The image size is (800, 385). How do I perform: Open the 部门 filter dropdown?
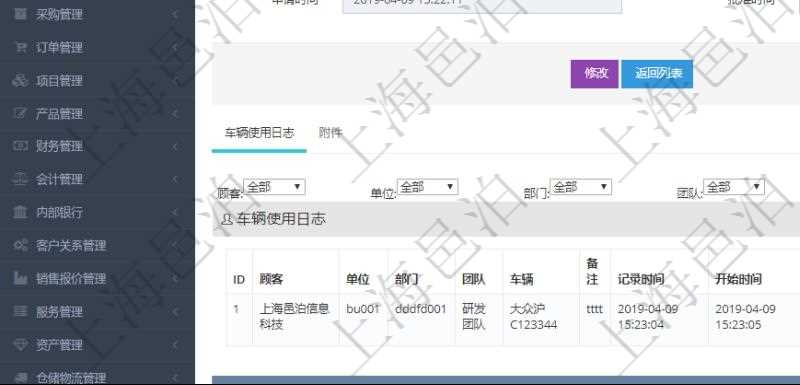580,187
